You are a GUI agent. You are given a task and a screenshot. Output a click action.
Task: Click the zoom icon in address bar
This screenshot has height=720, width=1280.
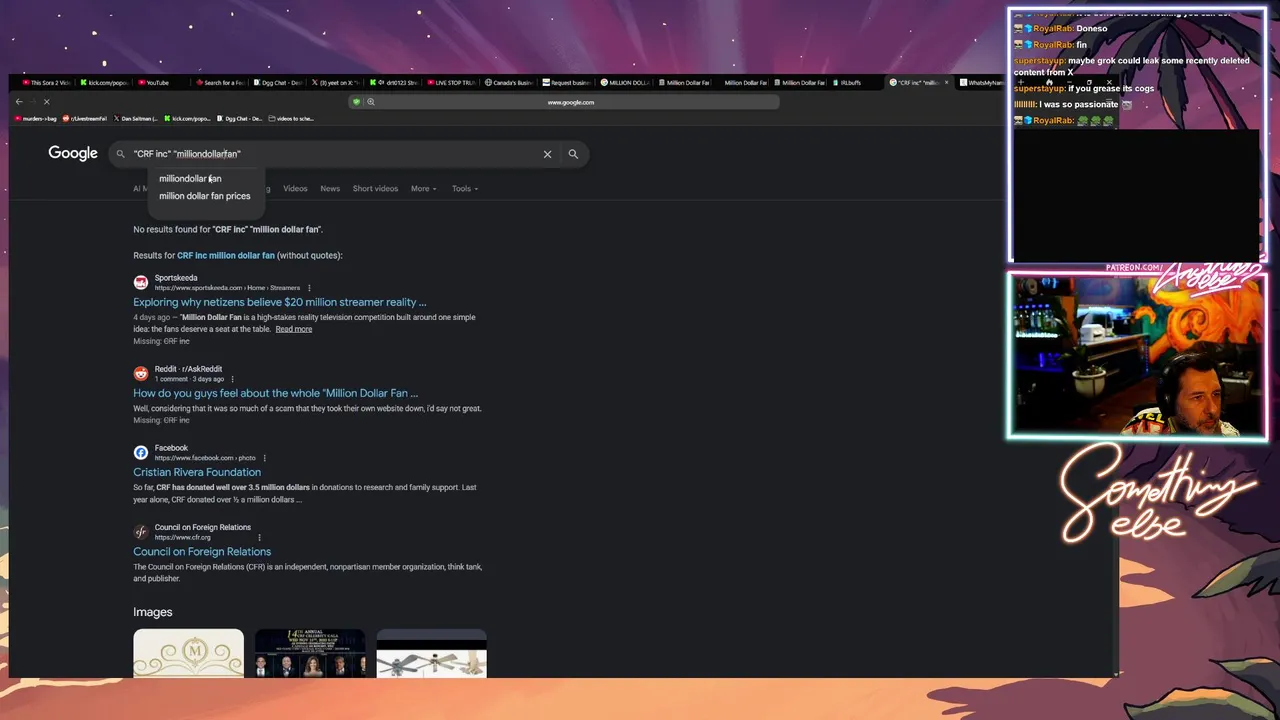(371, 102)
